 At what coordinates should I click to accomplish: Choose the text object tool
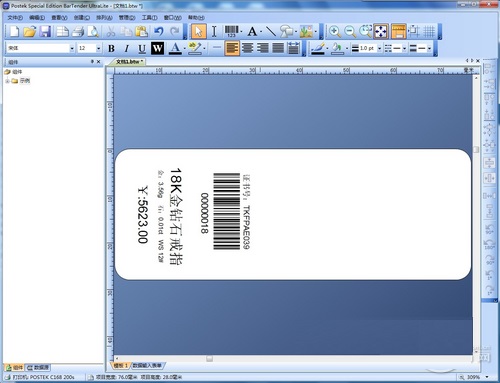click(252, 32)
